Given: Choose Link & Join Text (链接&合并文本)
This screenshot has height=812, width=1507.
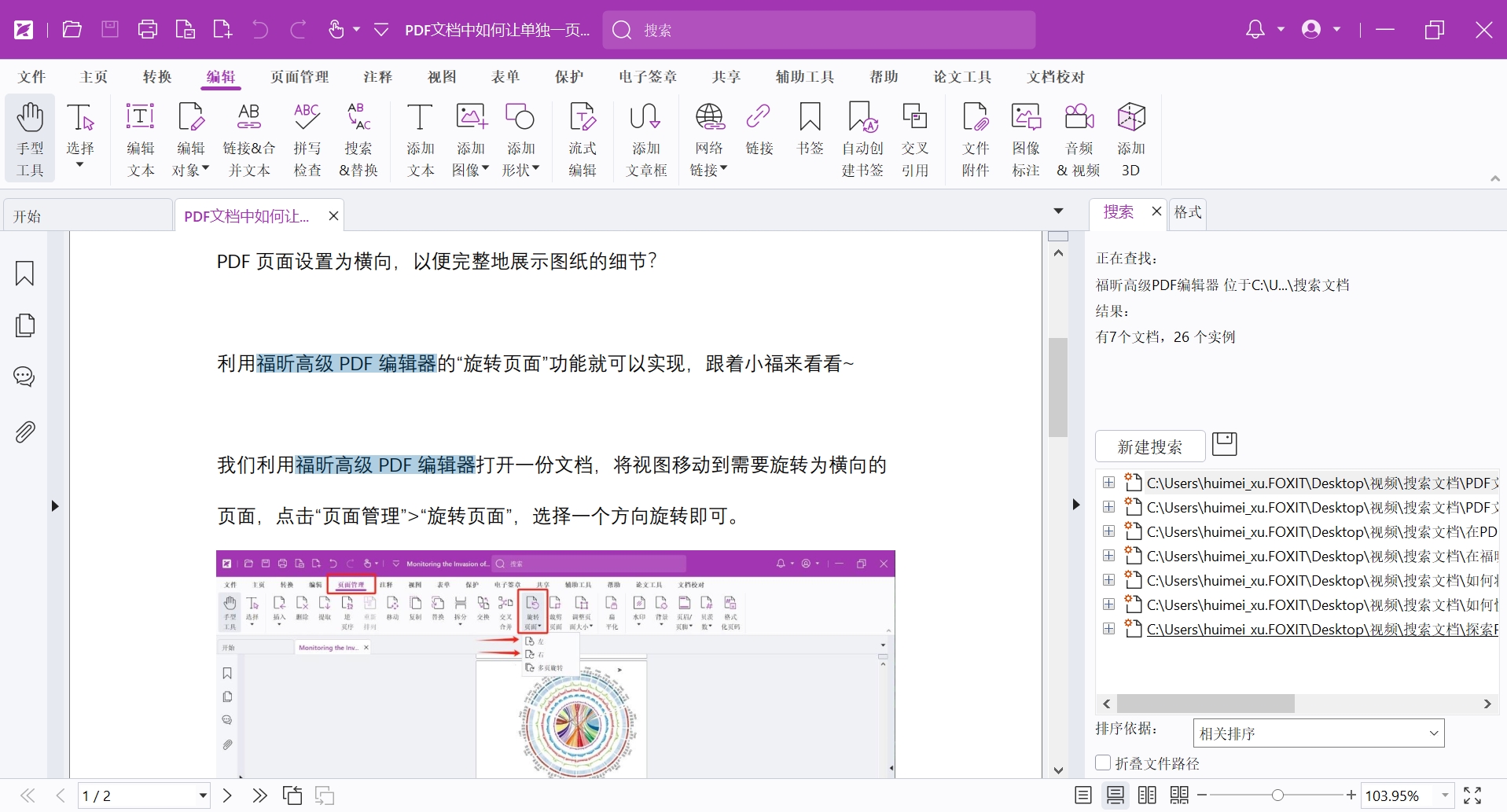Looking at the screenshot, I should pos(249,139).
